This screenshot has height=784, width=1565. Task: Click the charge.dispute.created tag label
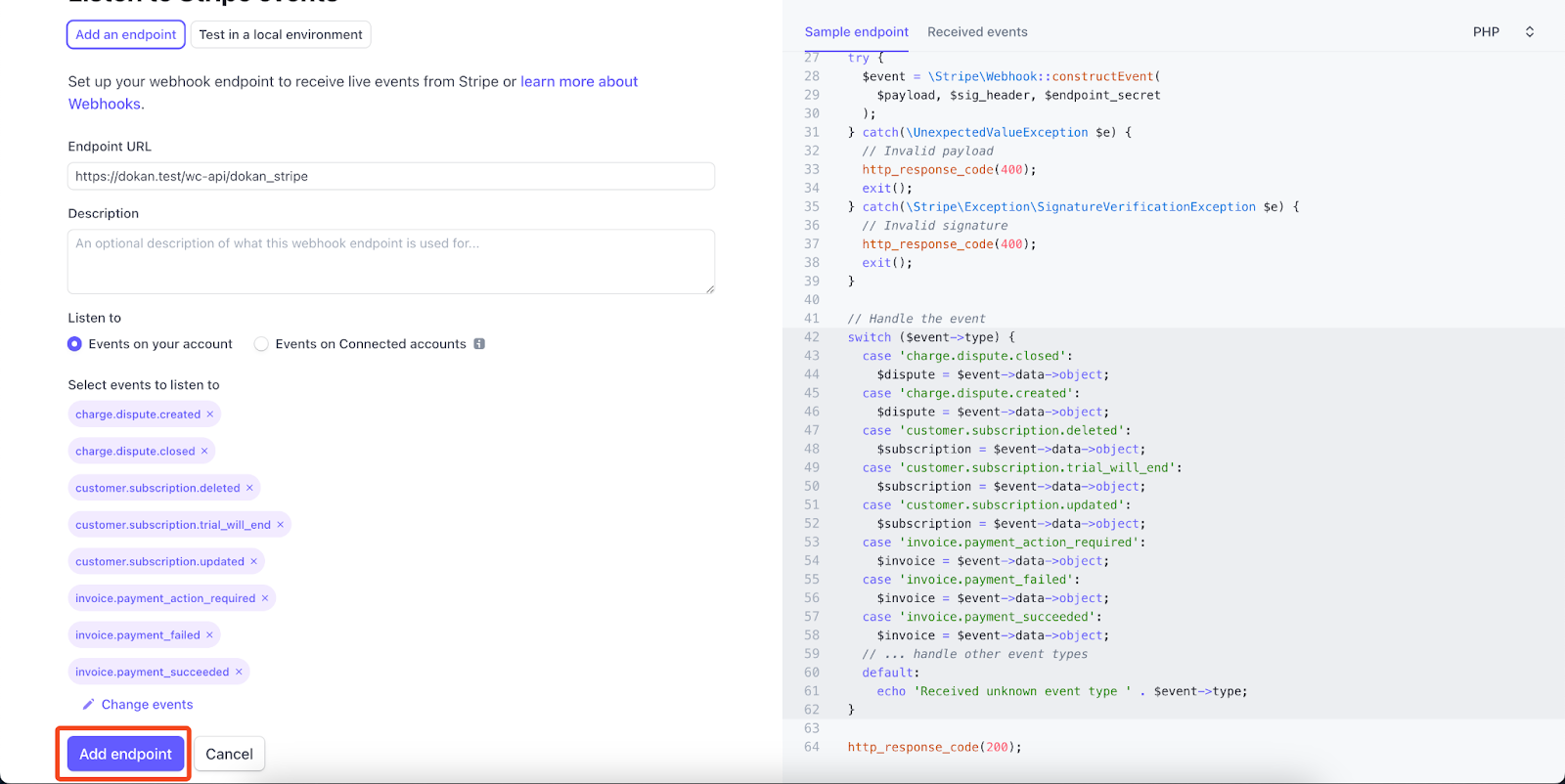point(138,414)
